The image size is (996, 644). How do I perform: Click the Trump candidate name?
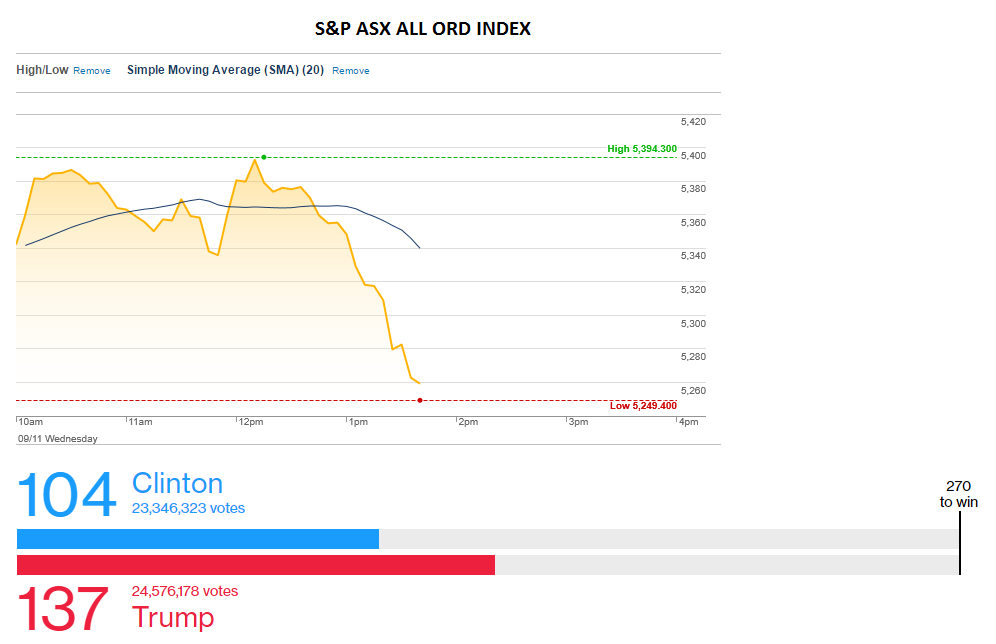click(173, 617)
